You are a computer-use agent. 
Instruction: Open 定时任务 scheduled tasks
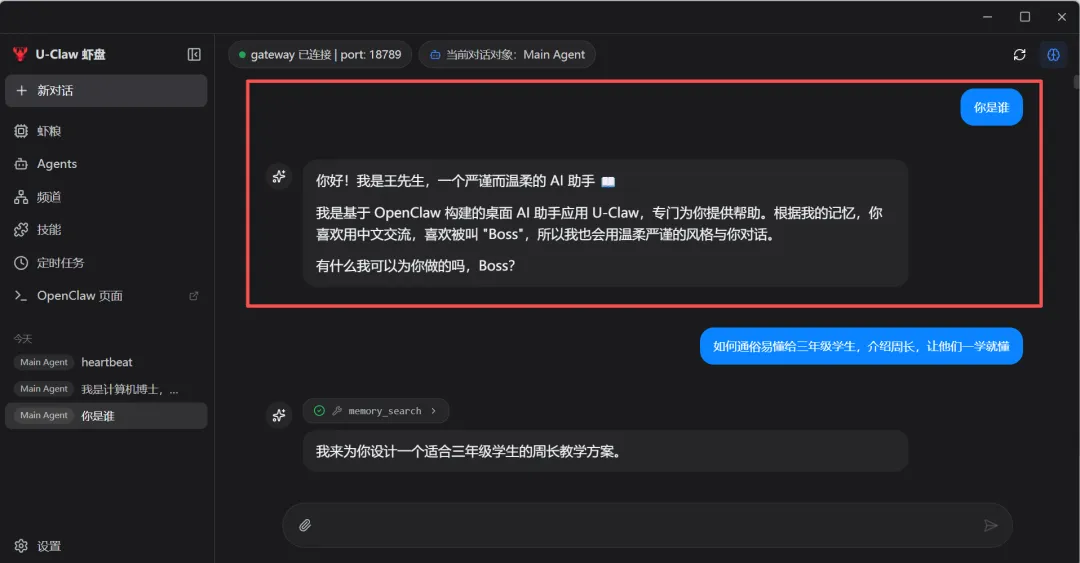pos(106,263)
